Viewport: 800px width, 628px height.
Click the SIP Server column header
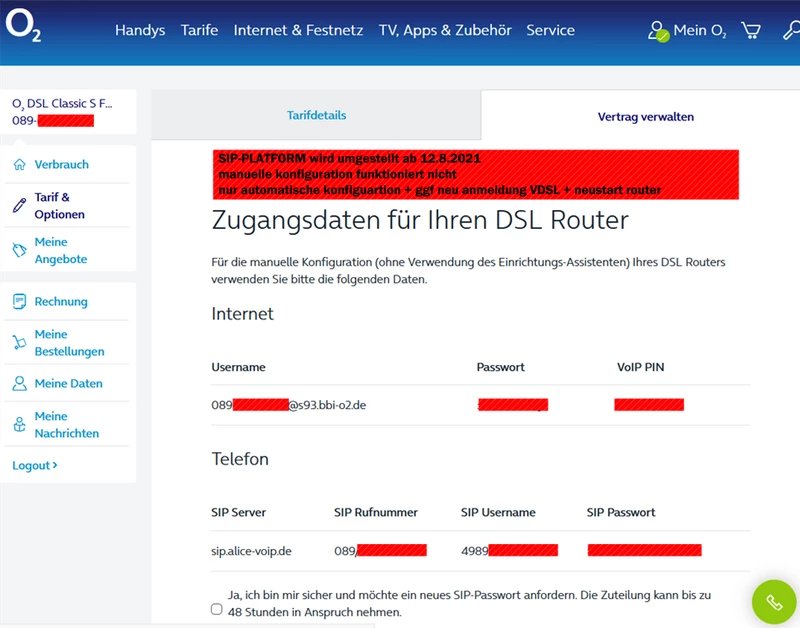click(x=238, y=512)
